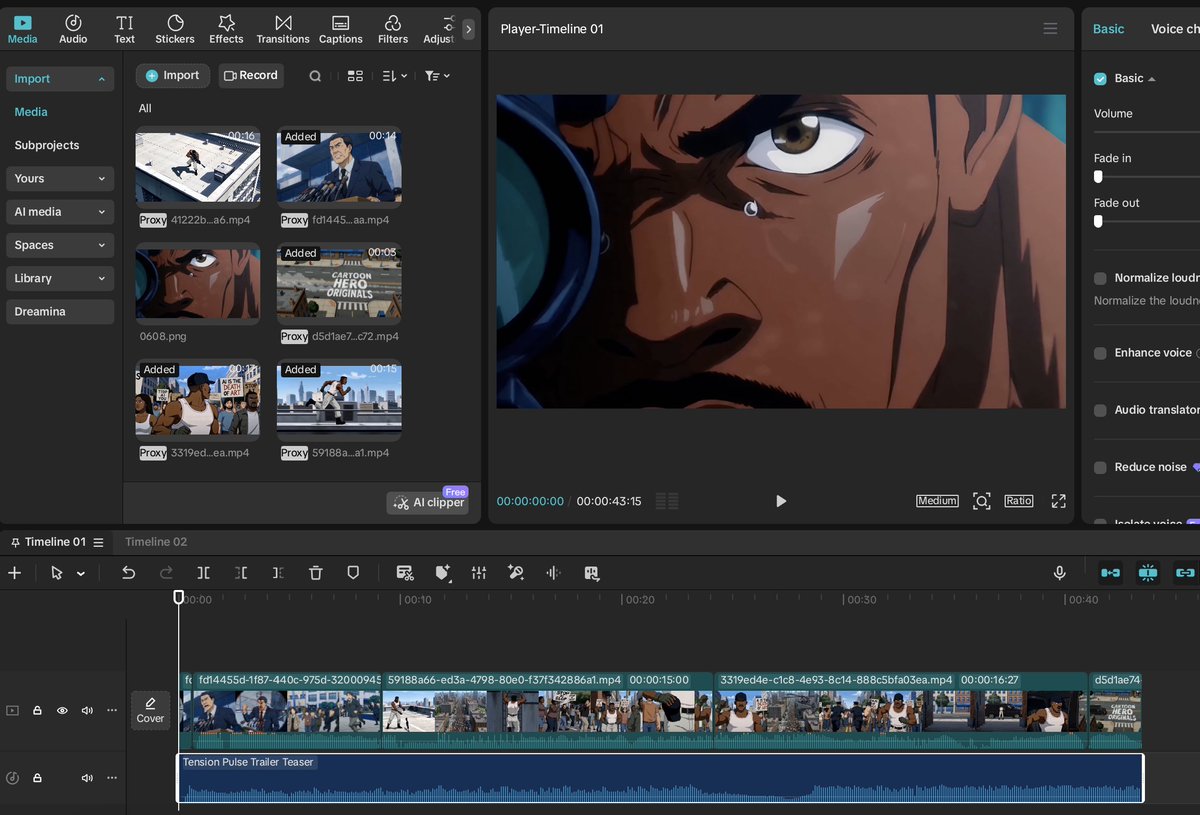Mute the video track speaker icon
This screenshot has width=1200, height=815.
[x=87, y=711]
